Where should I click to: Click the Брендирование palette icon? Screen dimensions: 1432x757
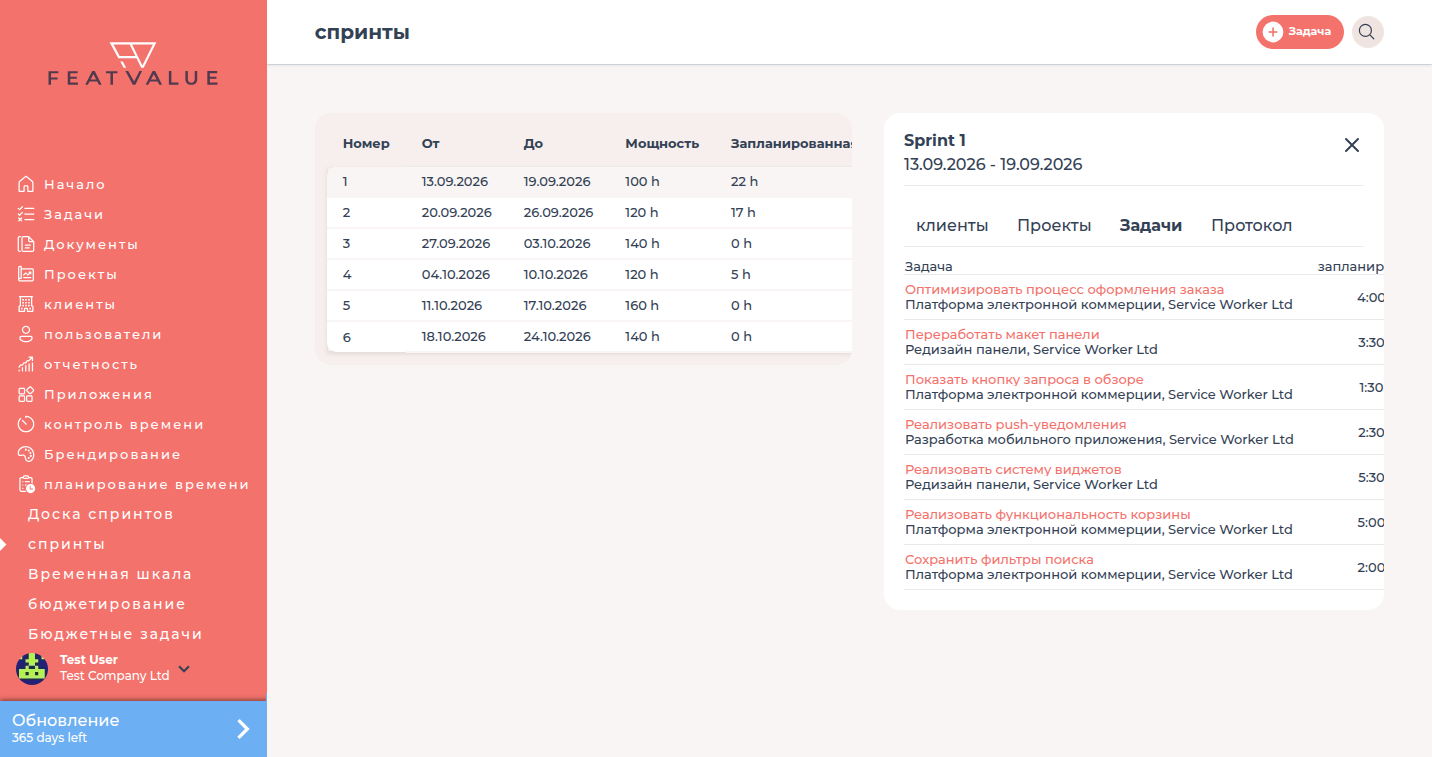point(27,454)
